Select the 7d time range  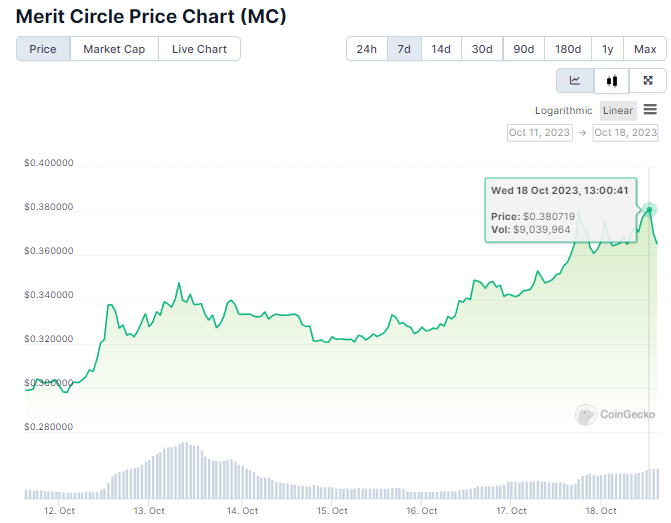(404, 49)
